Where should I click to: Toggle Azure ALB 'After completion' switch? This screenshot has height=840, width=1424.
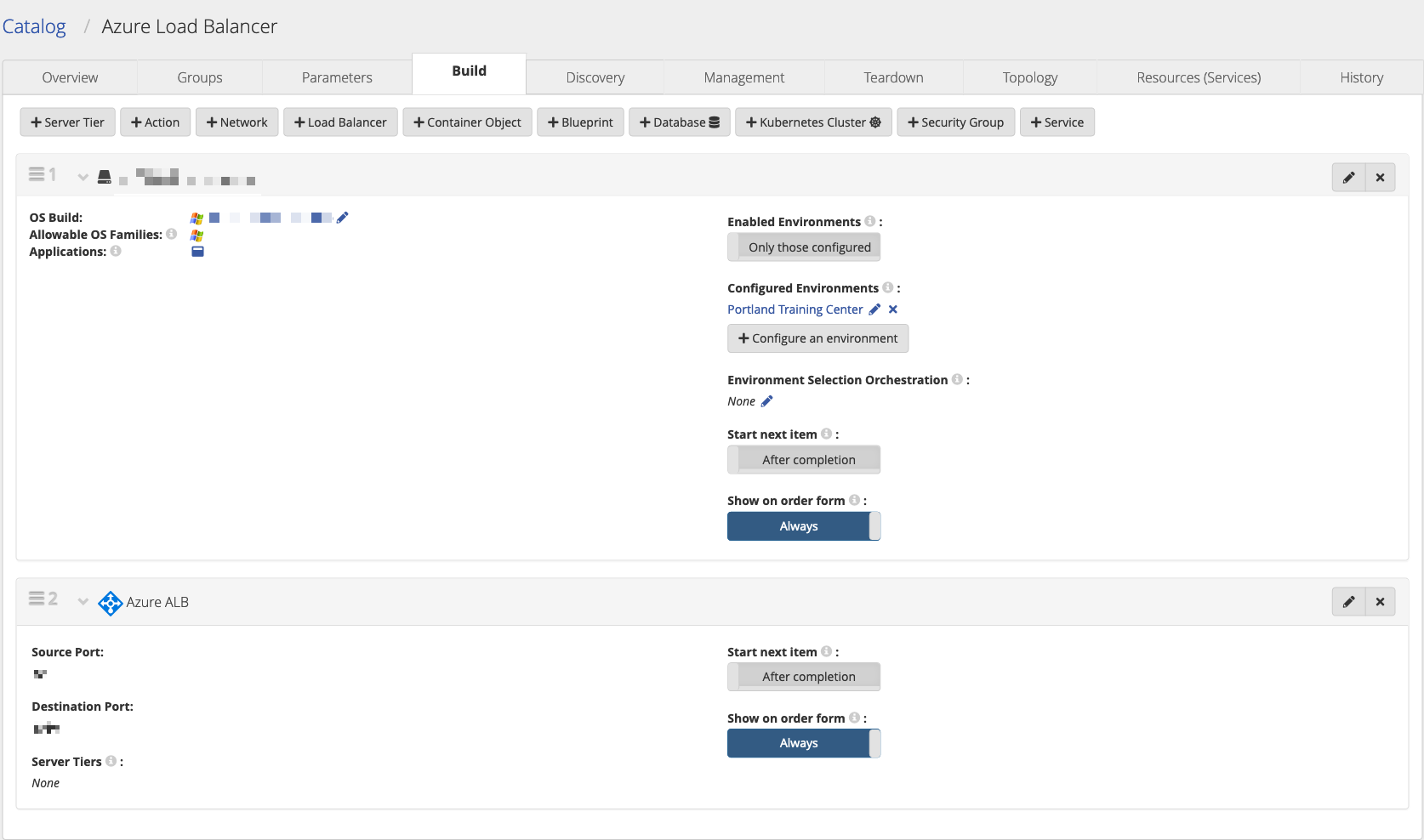pyautogui.click(x=804, y=677)
